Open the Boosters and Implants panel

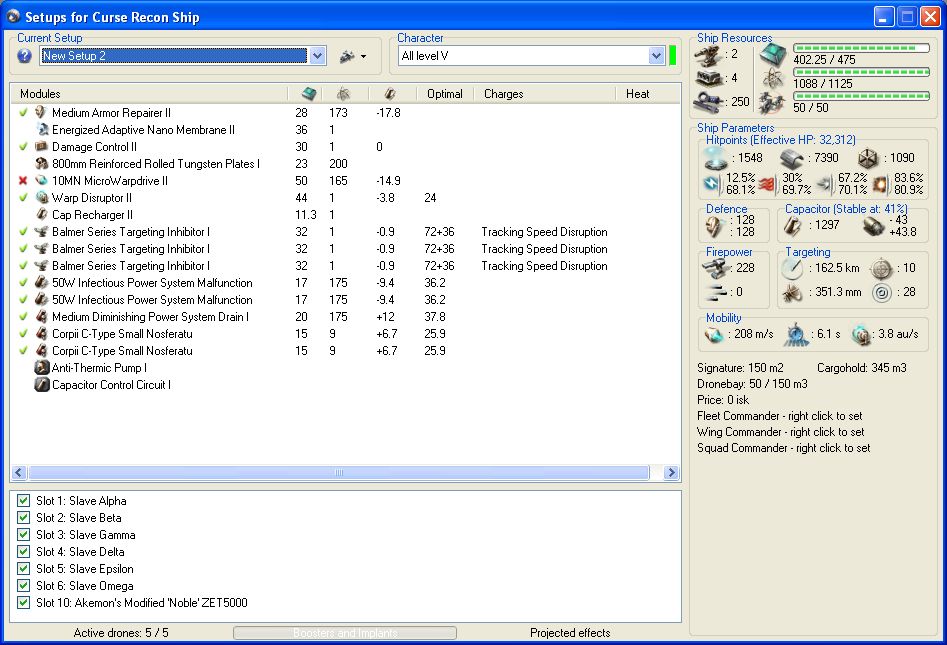tap(344, 633)
